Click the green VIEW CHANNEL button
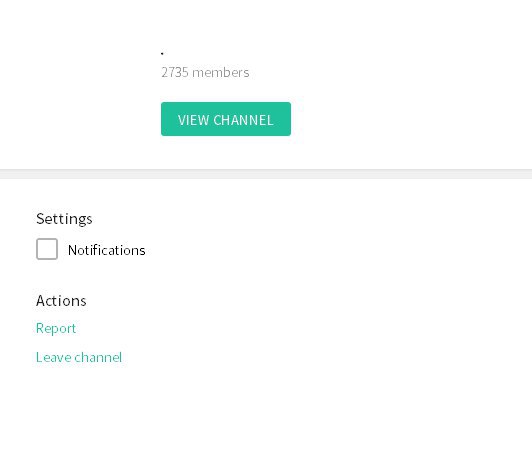Image resolution: width=532 pixels, height=455 pixels. (x=226, y=119)
